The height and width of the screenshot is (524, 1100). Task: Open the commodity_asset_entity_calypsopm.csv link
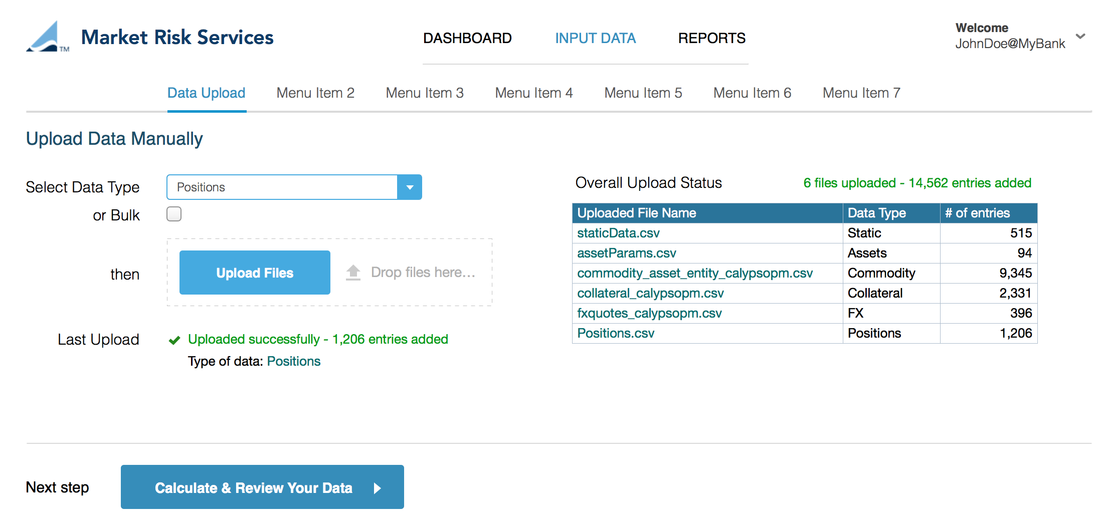(695, 273)
